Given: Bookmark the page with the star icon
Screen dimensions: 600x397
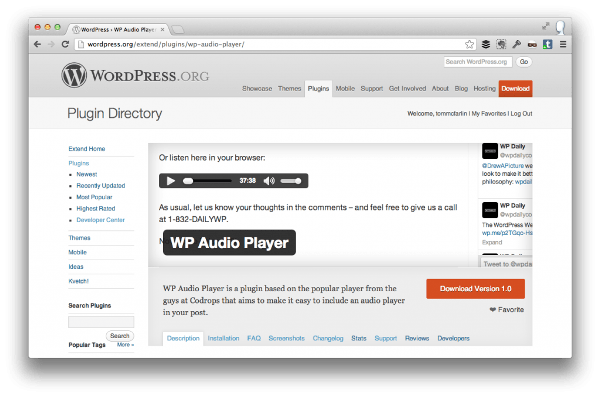Looking at the screenshot, I should pos(469,44).
